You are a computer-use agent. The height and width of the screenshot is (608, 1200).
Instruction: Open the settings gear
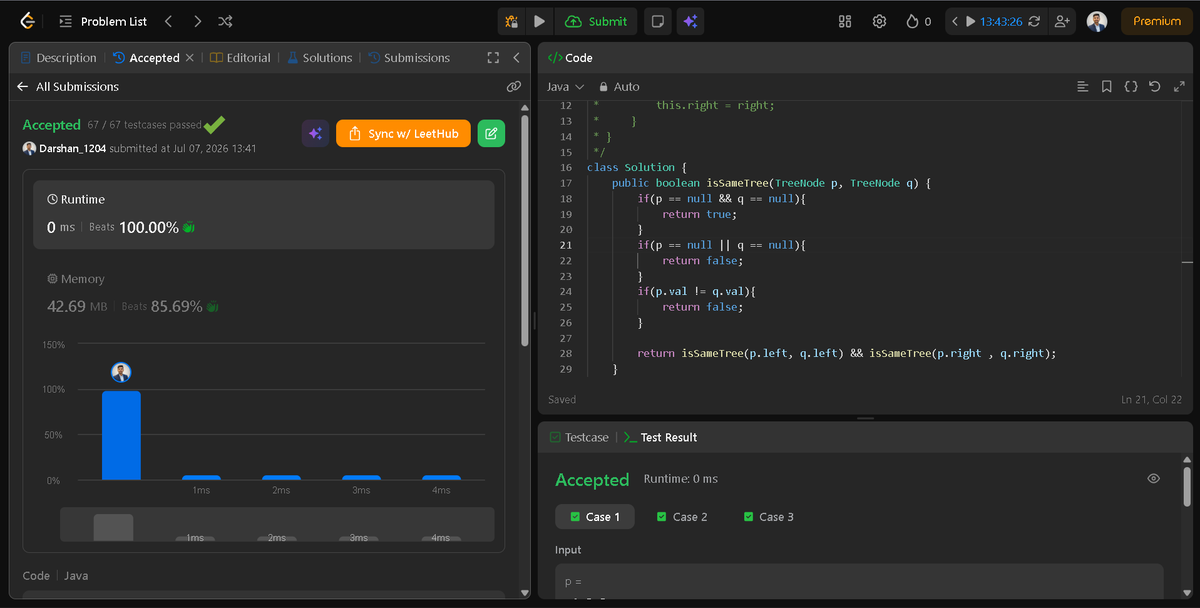(879, 21)
